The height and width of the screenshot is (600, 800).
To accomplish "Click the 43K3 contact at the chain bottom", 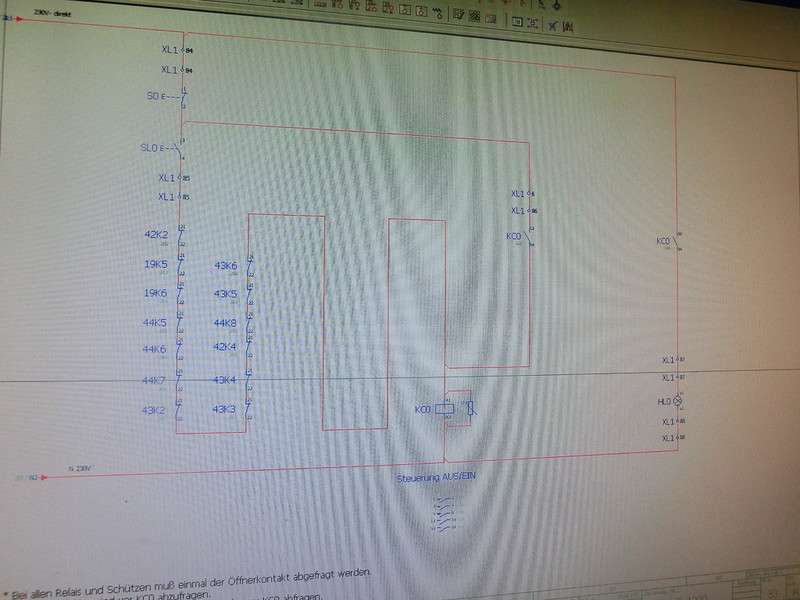I will pos(249,409).
